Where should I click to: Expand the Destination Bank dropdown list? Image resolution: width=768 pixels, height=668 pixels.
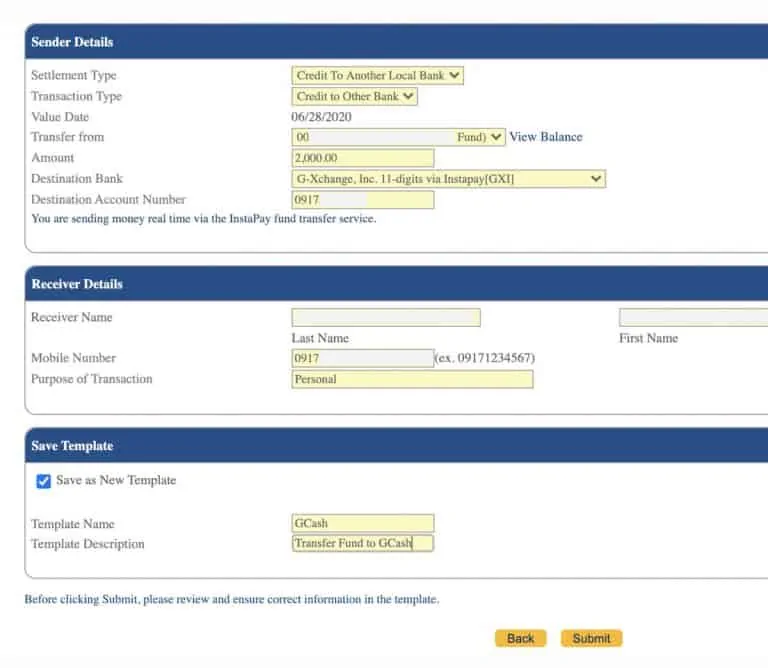448,179
